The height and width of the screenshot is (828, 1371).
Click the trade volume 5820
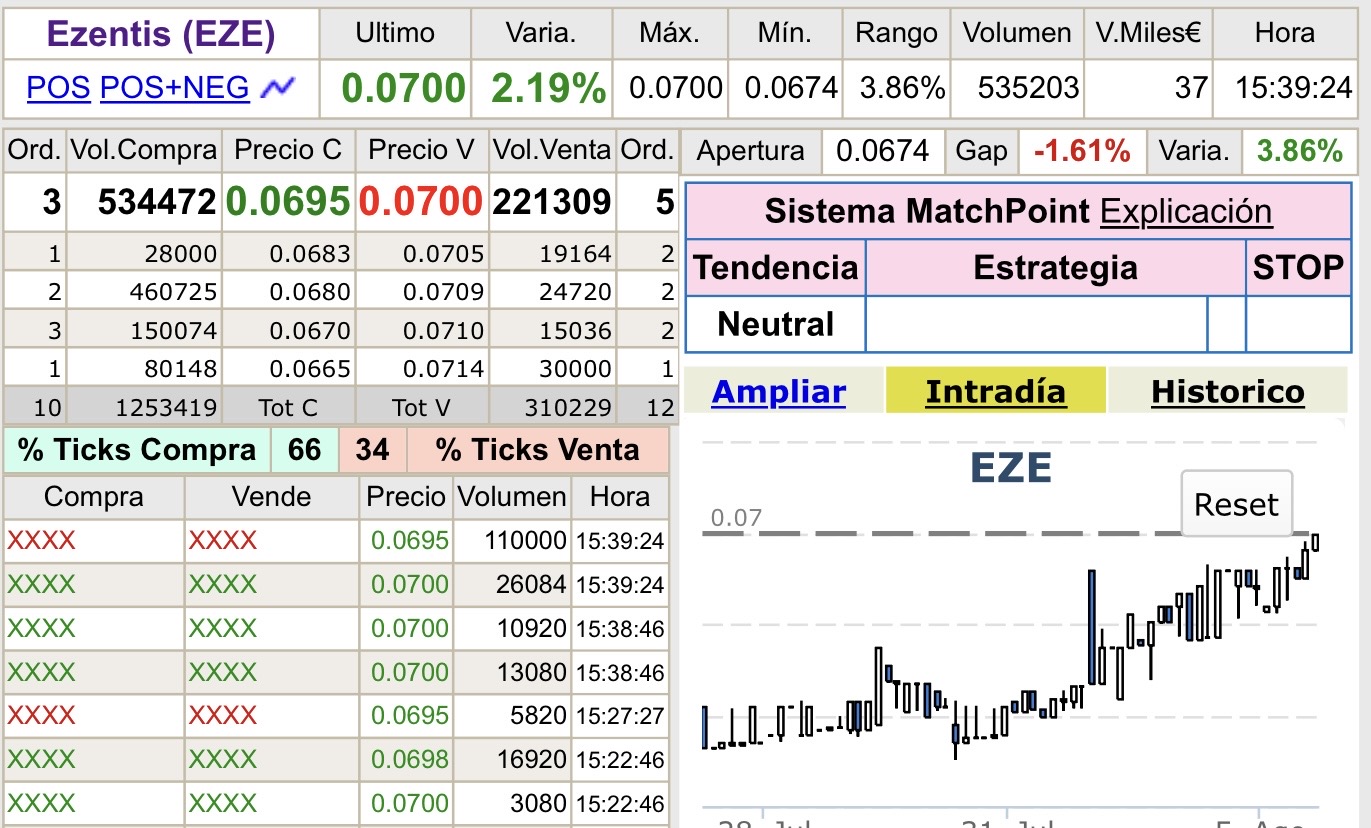(538, 715)
